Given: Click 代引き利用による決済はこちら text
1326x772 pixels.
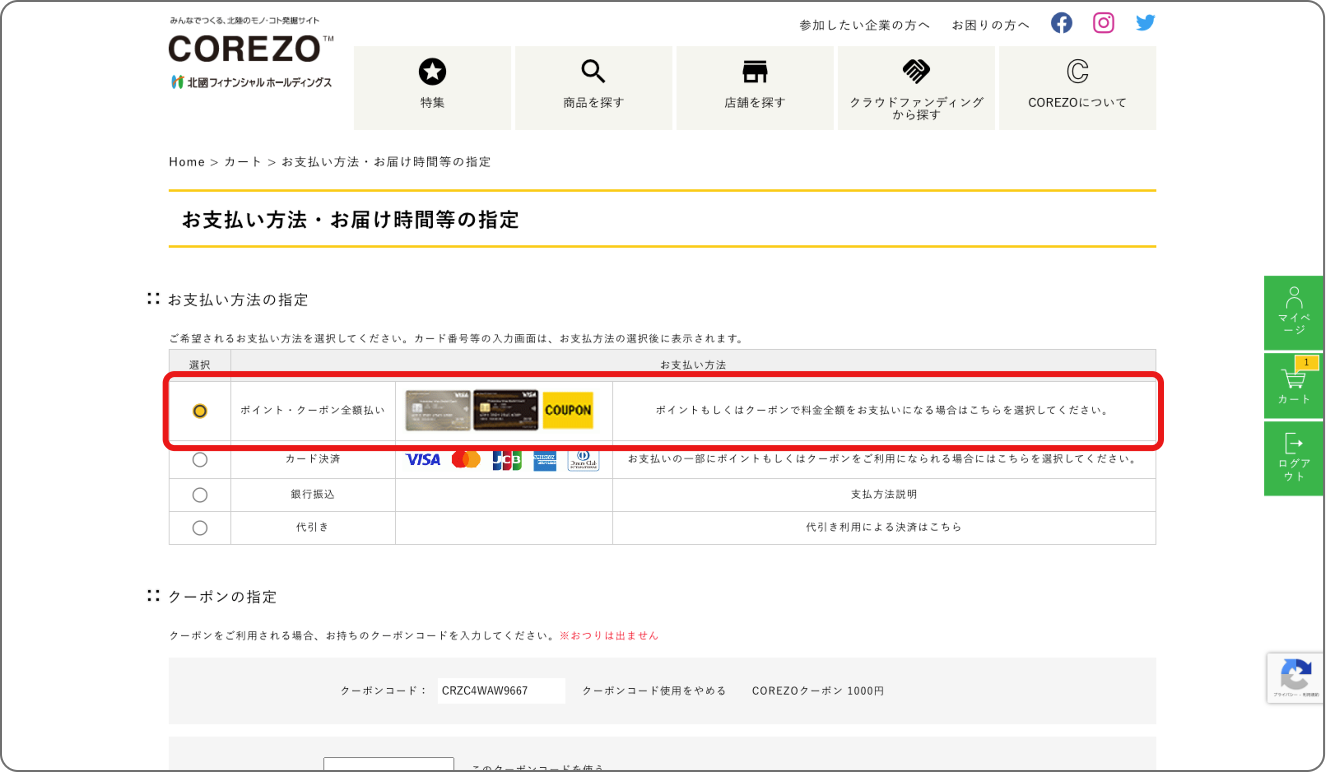Looking at the screenshot, I should pyautogui.click(x=884, y=527).
